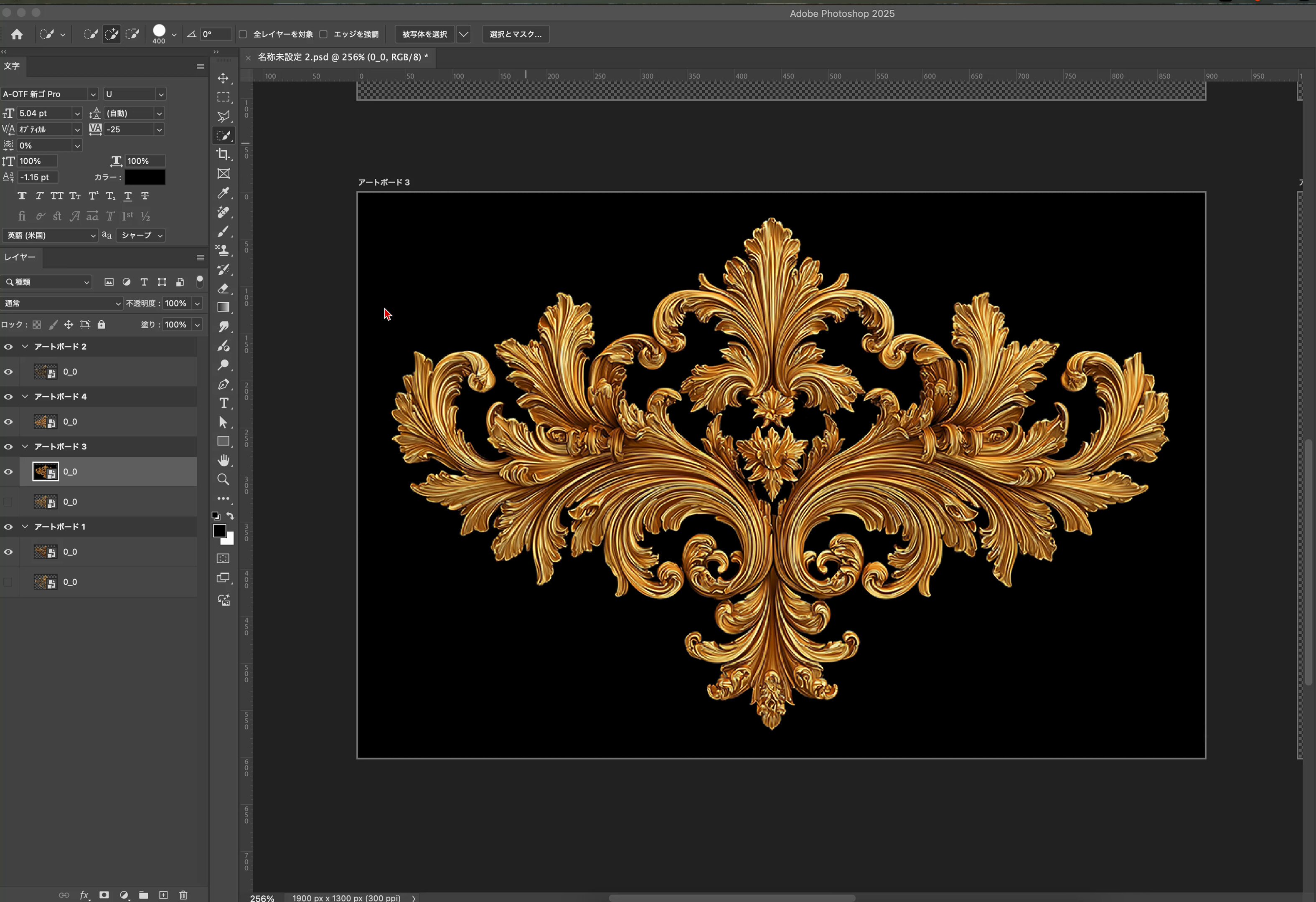Toggle visibility of アートボード 3 group
This screenshot has height=902, width=1316.
tap(8, 446)
